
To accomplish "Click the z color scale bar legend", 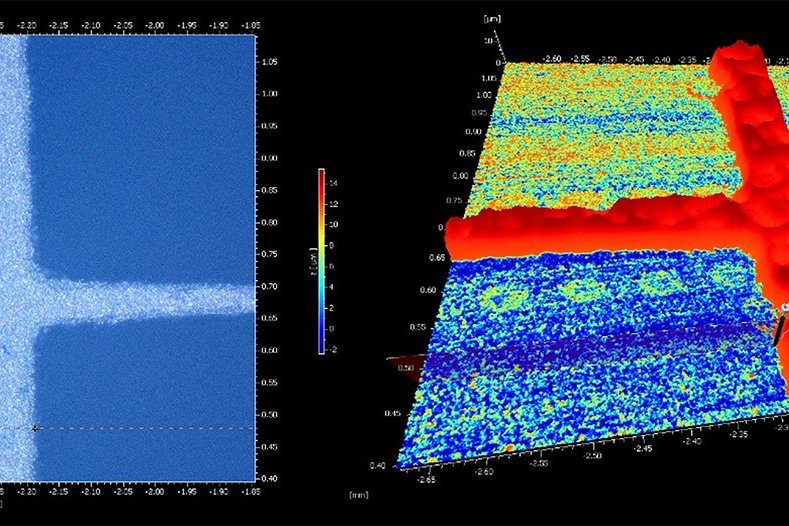I will (x=322, y=262).
